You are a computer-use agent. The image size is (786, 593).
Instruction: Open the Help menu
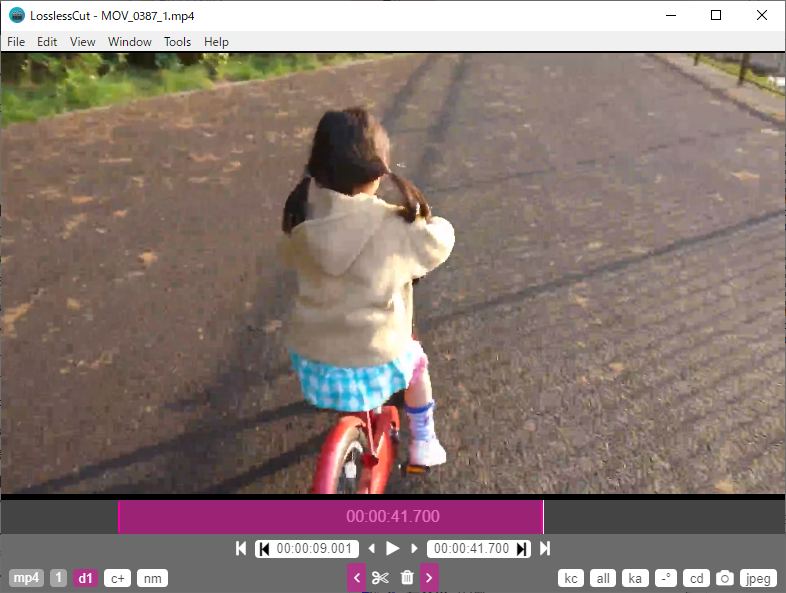pyautogui.click(x=216, y=42)
